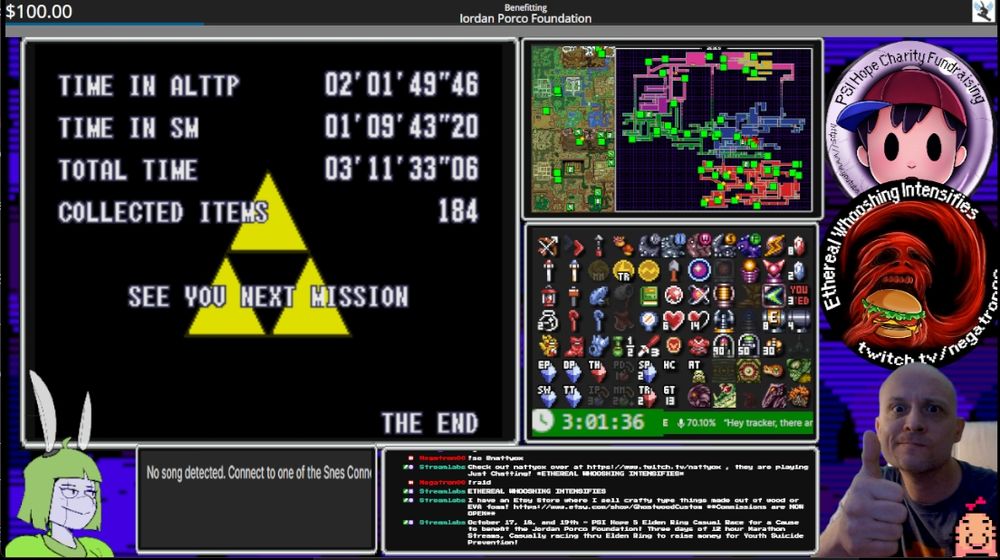
Task: Click the Bow and arrow tracker icon
Action: [x=548, y=246]
